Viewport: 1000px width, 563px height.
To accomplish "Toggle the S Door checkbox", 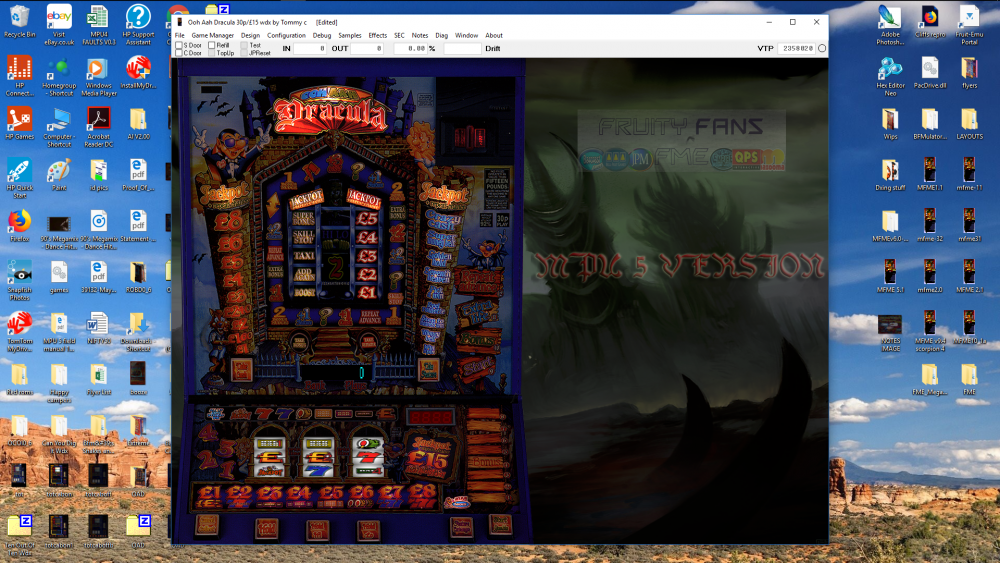I will (x=179, y=45).
